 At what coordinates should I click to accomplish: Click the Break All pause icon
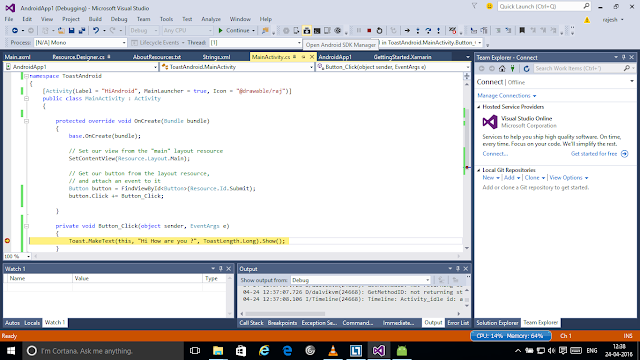359,31
